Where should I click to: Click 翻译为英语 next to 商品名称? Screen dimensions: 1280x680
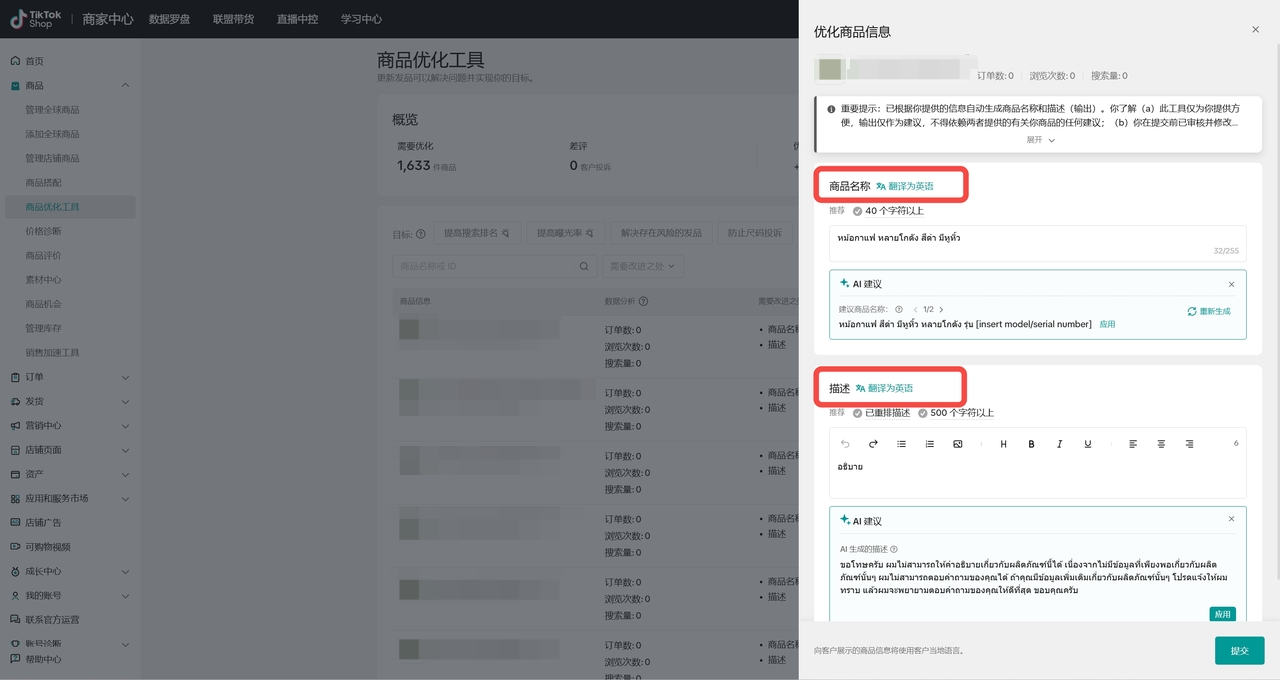(x=904, y=186)
